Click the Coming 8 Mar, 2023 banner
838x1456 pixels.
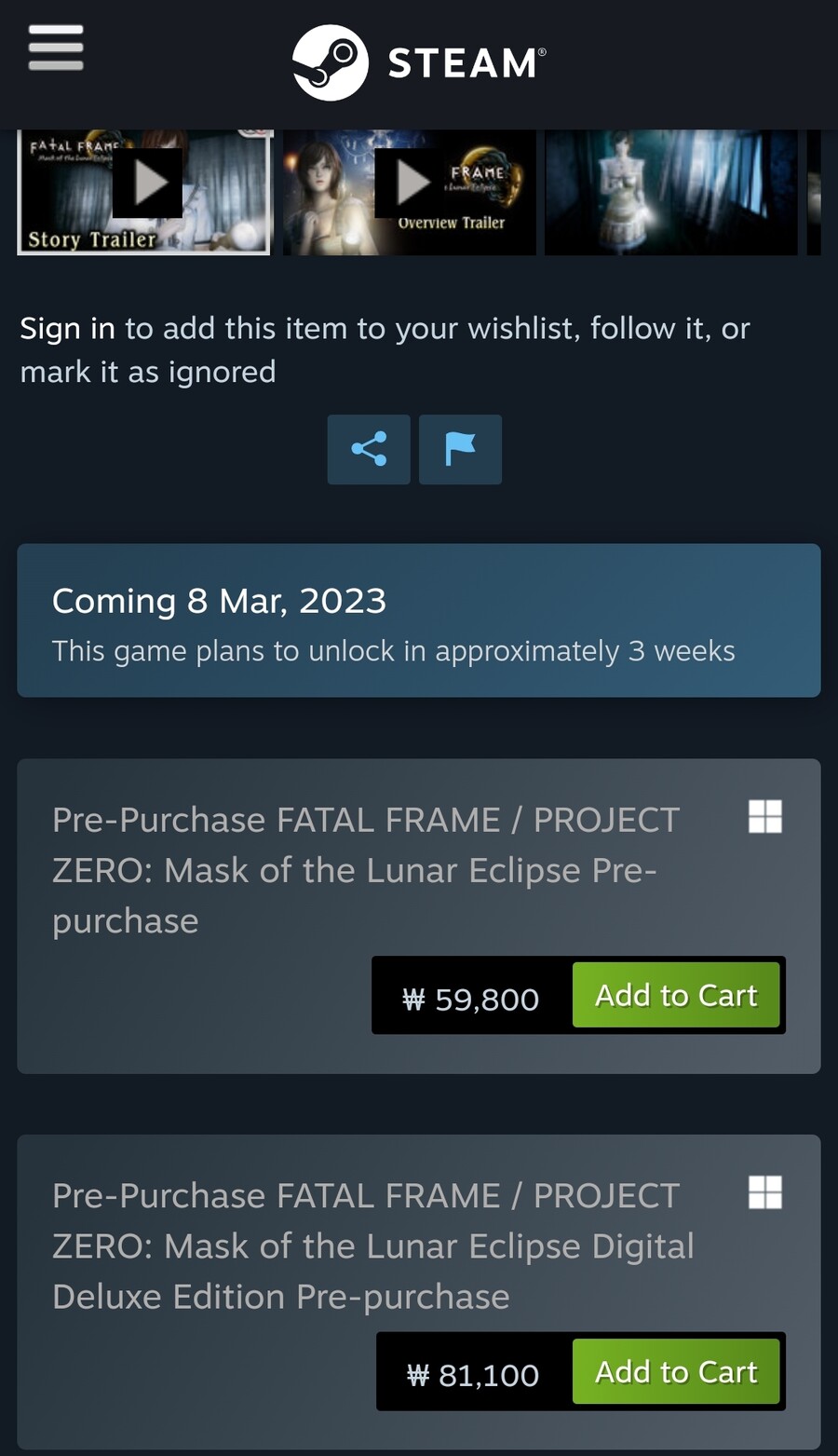(x=418, y=620)
